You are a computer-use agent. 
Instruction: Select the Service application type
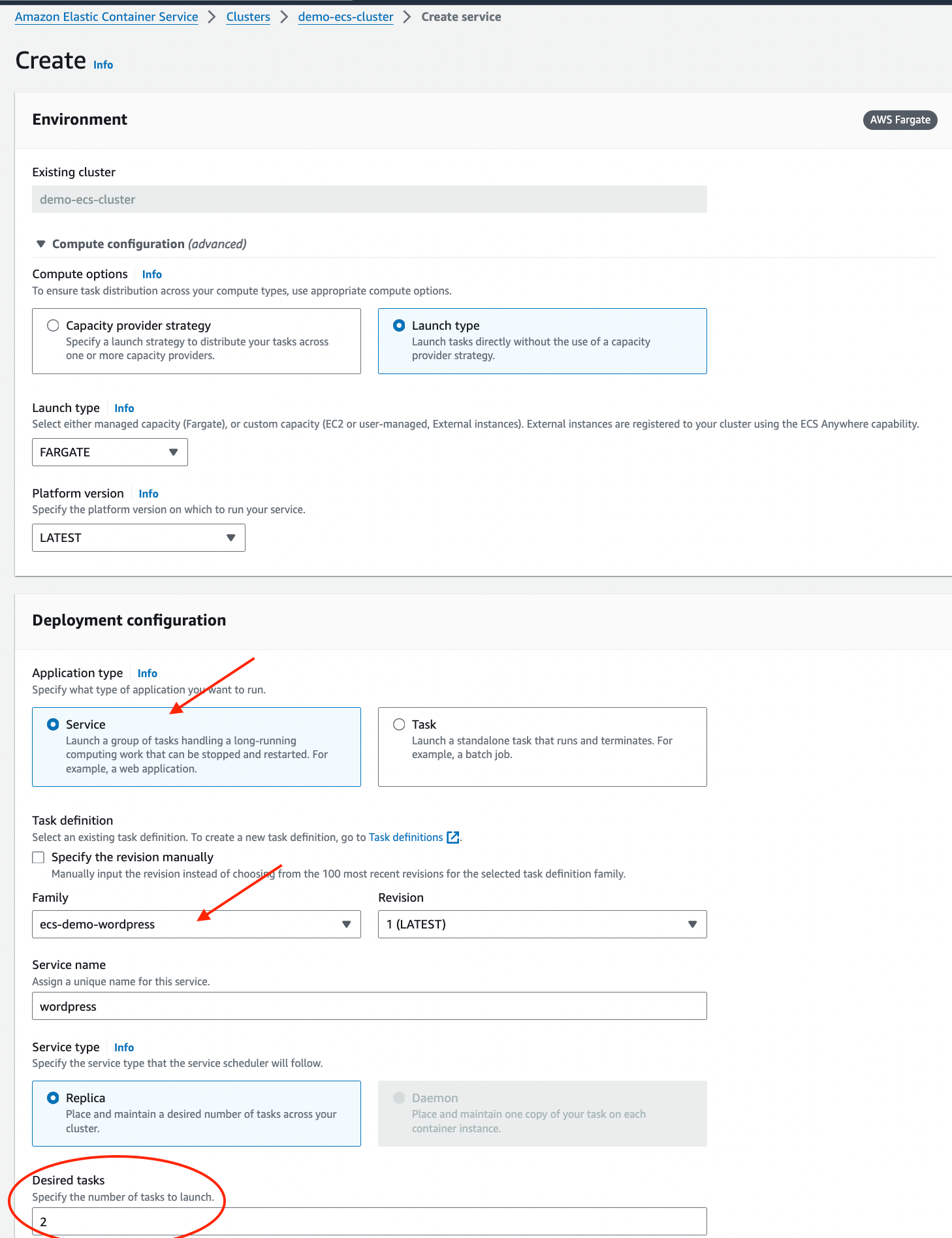click(x=53, y=724)
